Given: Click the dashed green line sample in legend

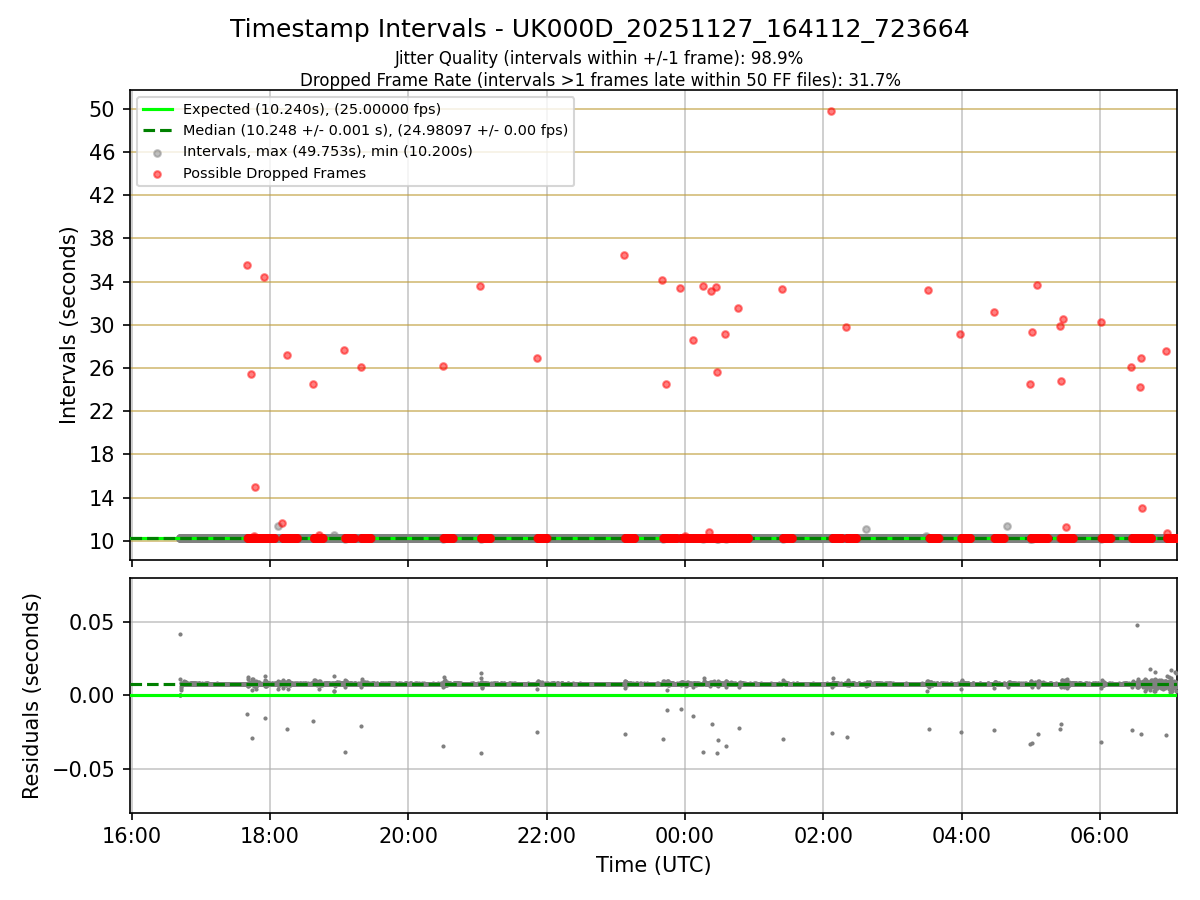Looking at the screenshot, I should click(x=159, y=130).
